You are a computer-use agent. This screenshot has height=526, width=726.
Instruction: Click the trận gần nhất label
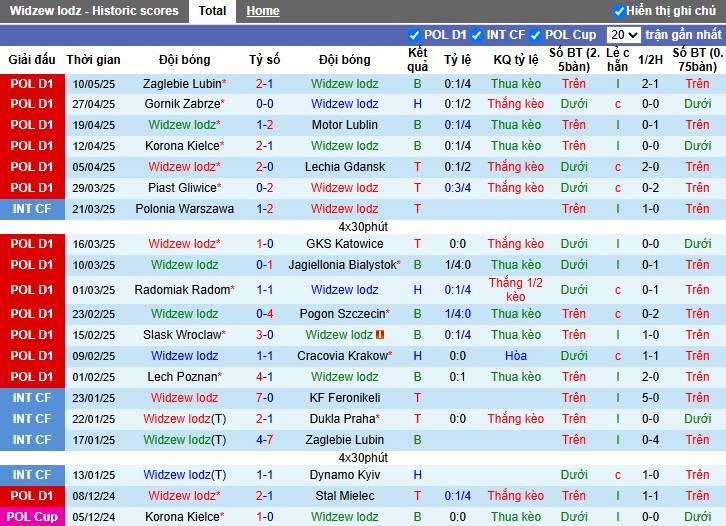683,34
